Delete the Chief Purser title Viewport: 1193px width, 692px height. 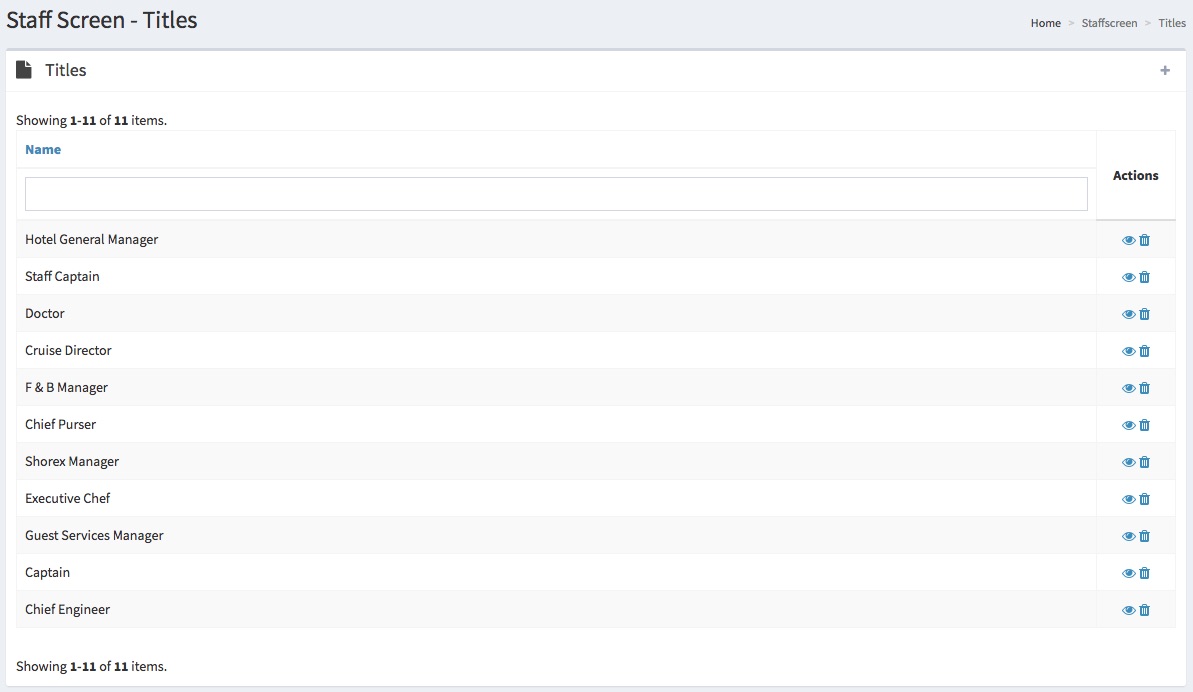pos(1145,425)
